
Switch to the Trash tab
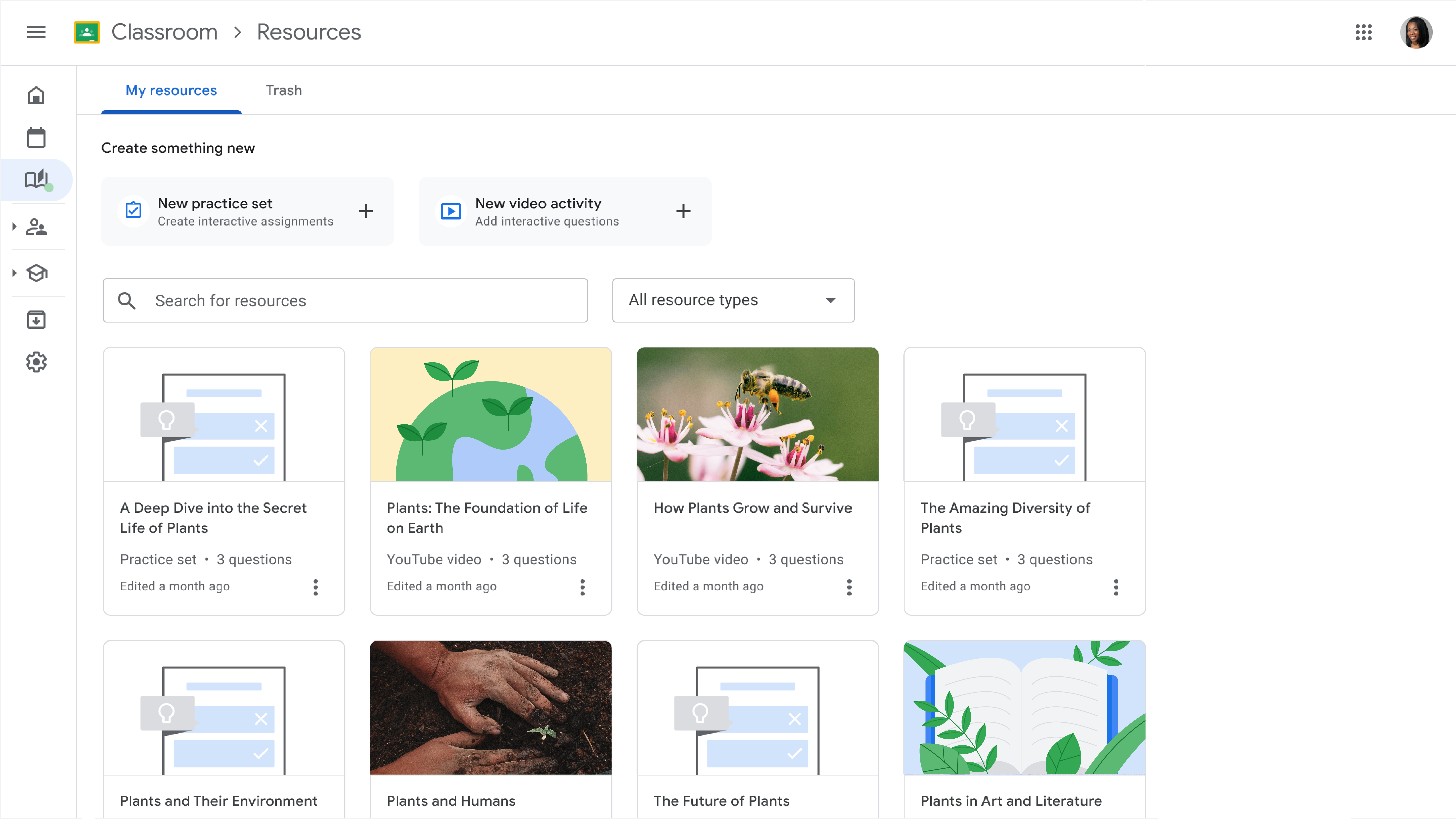click(284, 90)
